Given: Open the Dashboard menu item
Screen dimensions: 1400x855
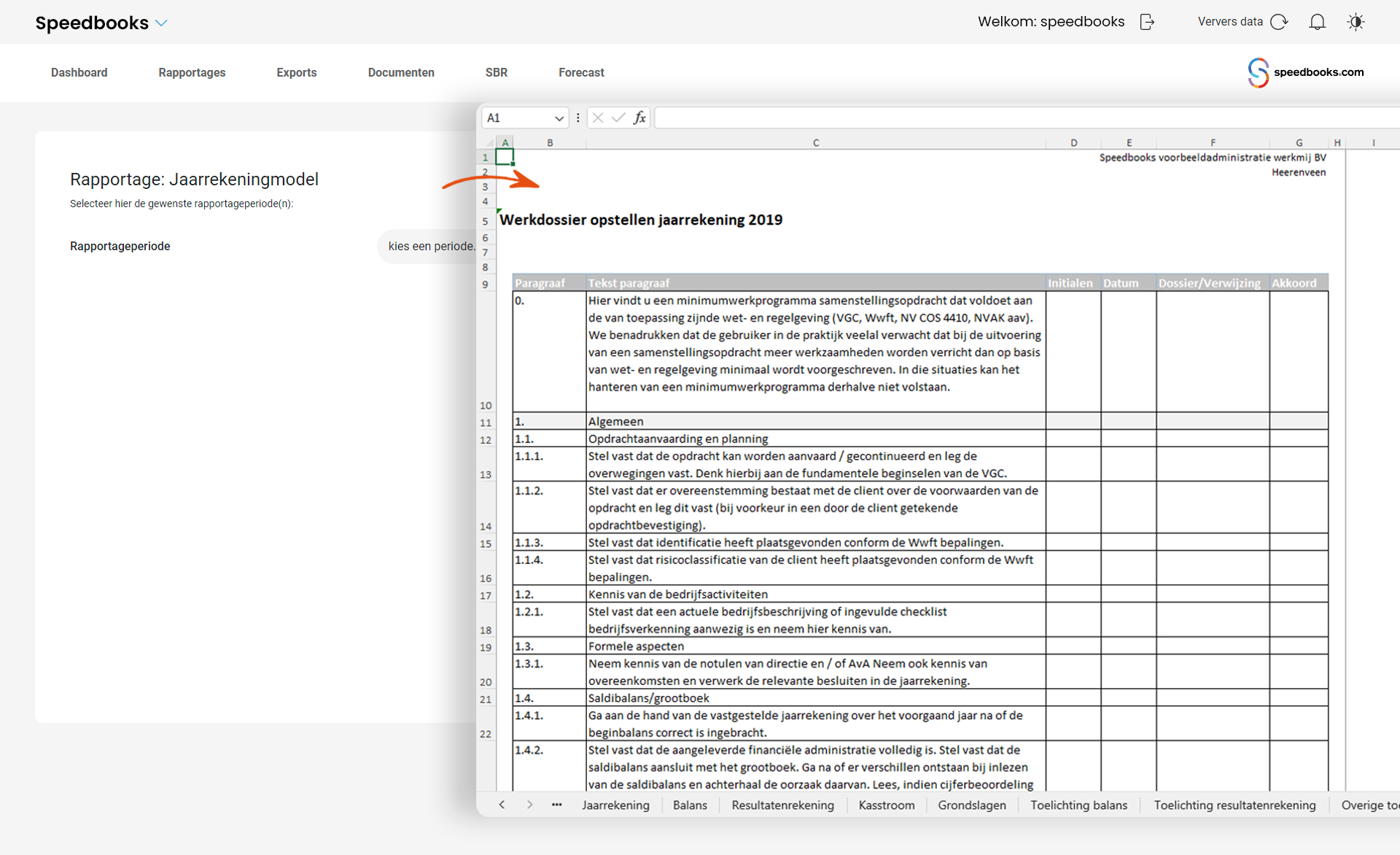Looking at the screenshot, I should [79, 72].
